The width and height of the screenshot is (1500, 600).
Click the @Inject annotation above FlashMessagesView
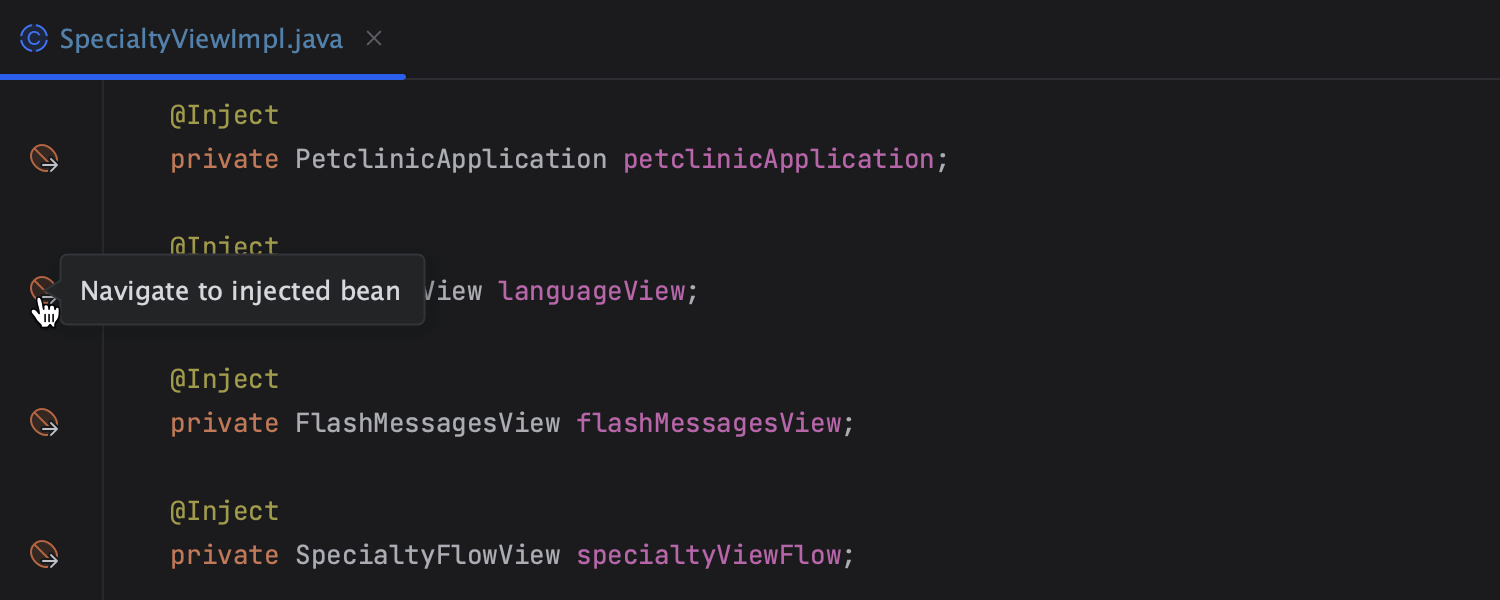[x=224, y=380]
